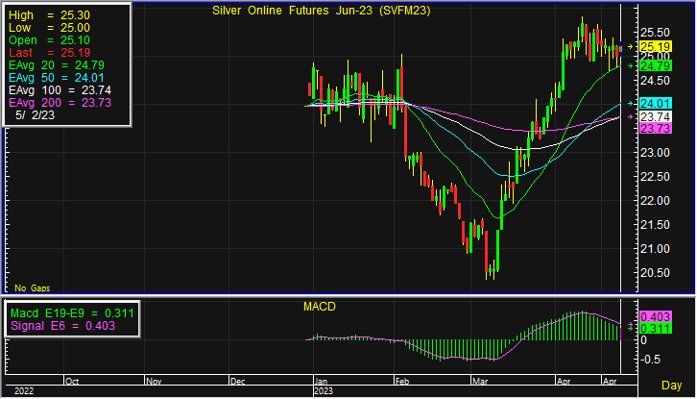Click the EAvg 20 legend row

point(56,65)
